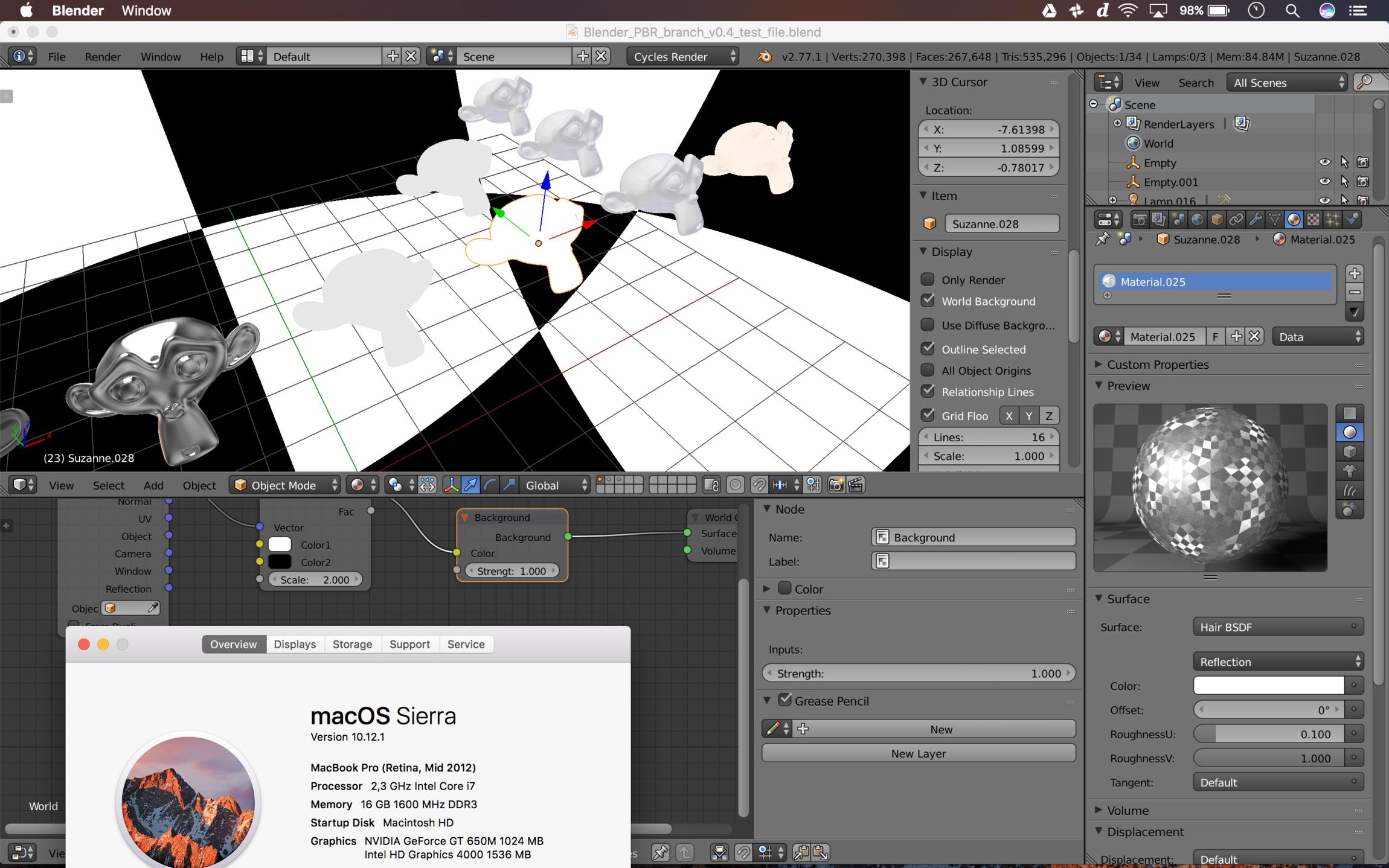Select the world sphere preview option

pos(1350,509)
